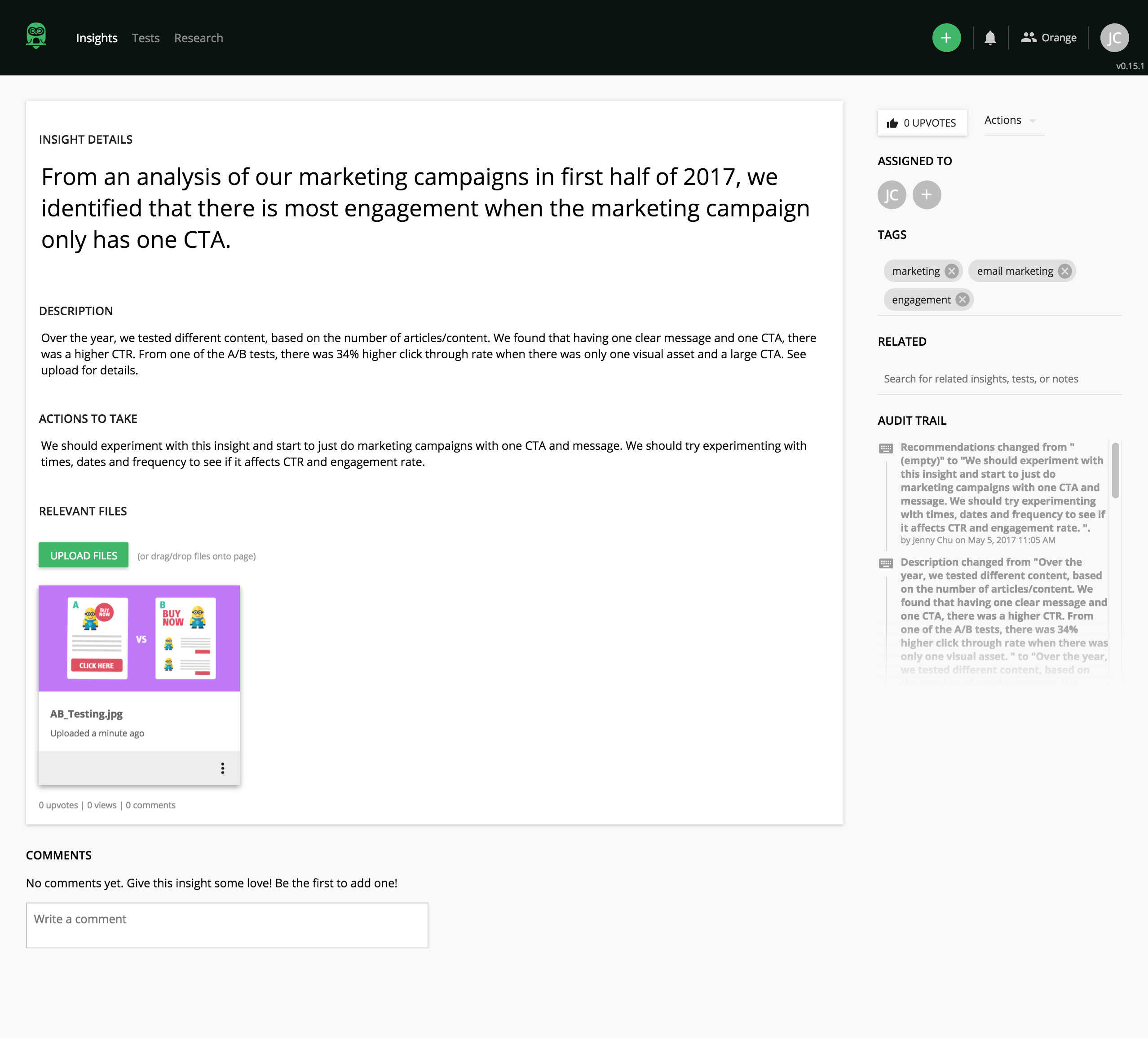The image size is (1148, 1038).
Task: Add another assignee with plus icon
Action: [x=927, y=195]
